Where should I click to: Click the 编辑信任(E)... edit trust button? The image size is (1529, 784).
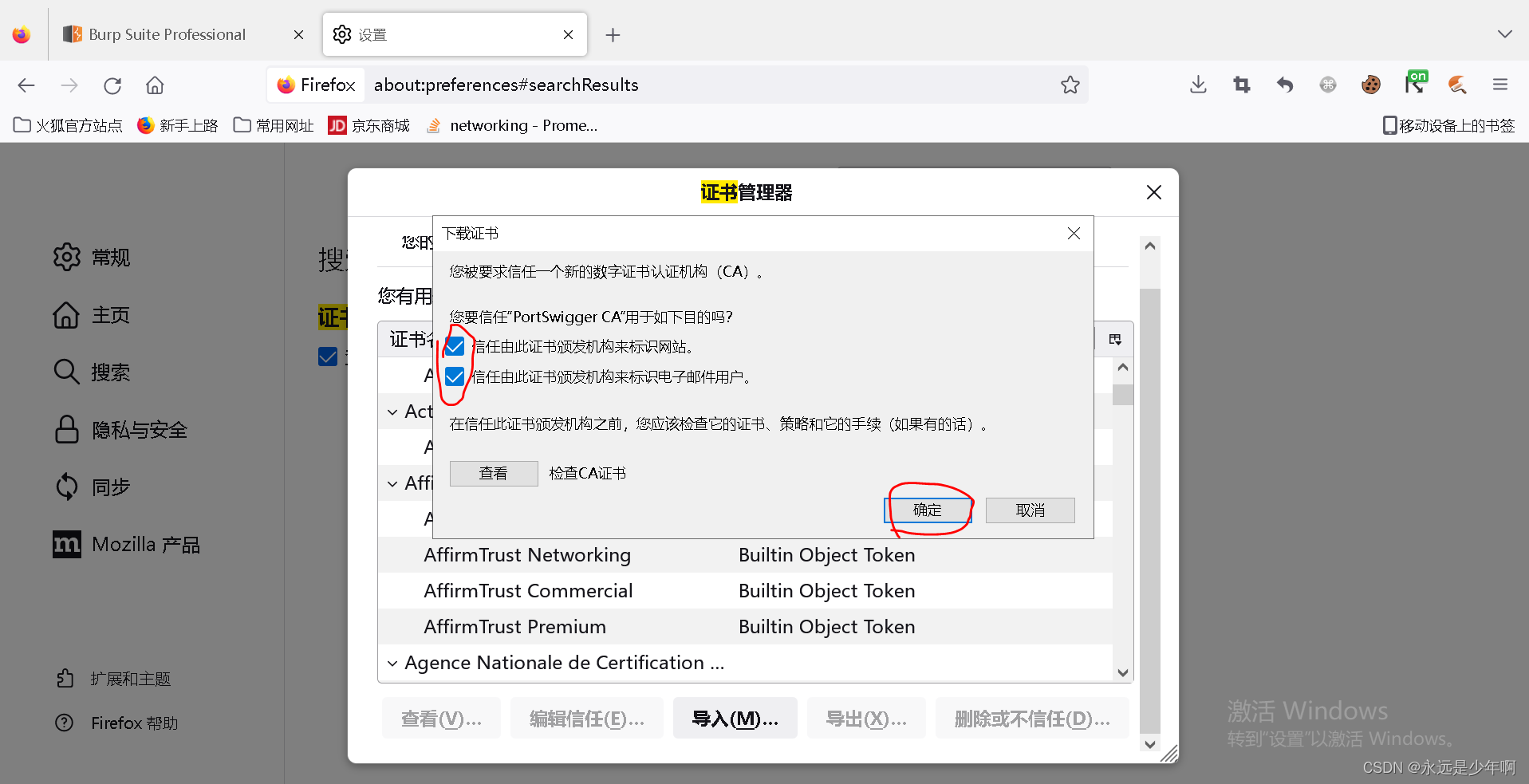tap(586, 719)
